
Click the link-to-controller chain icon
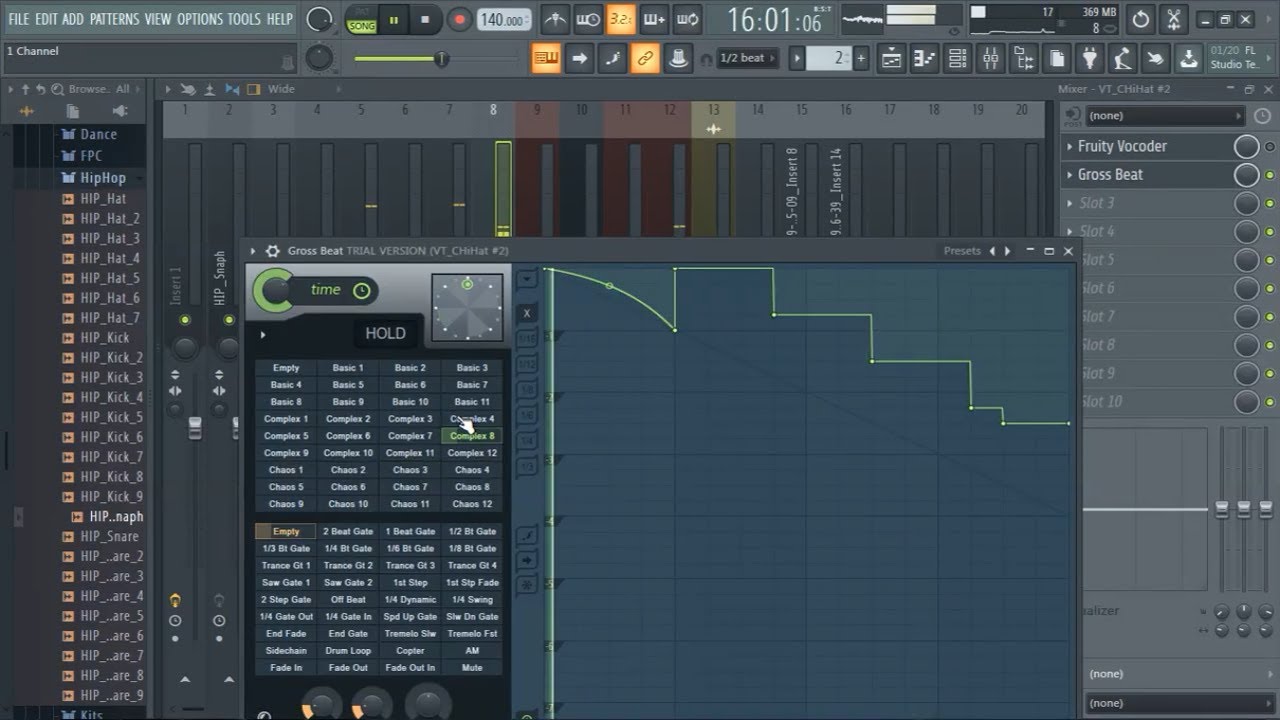click(x=645, y=58)
